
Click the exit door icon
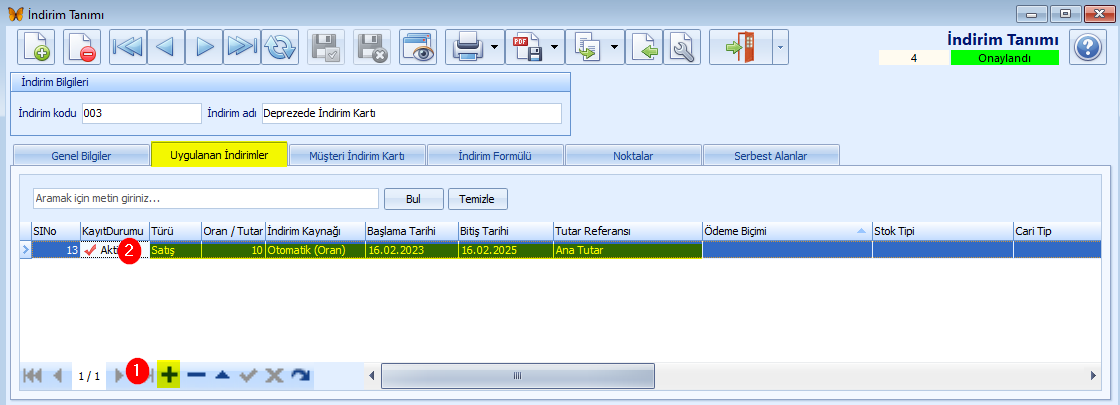click(x=741, y=48)
